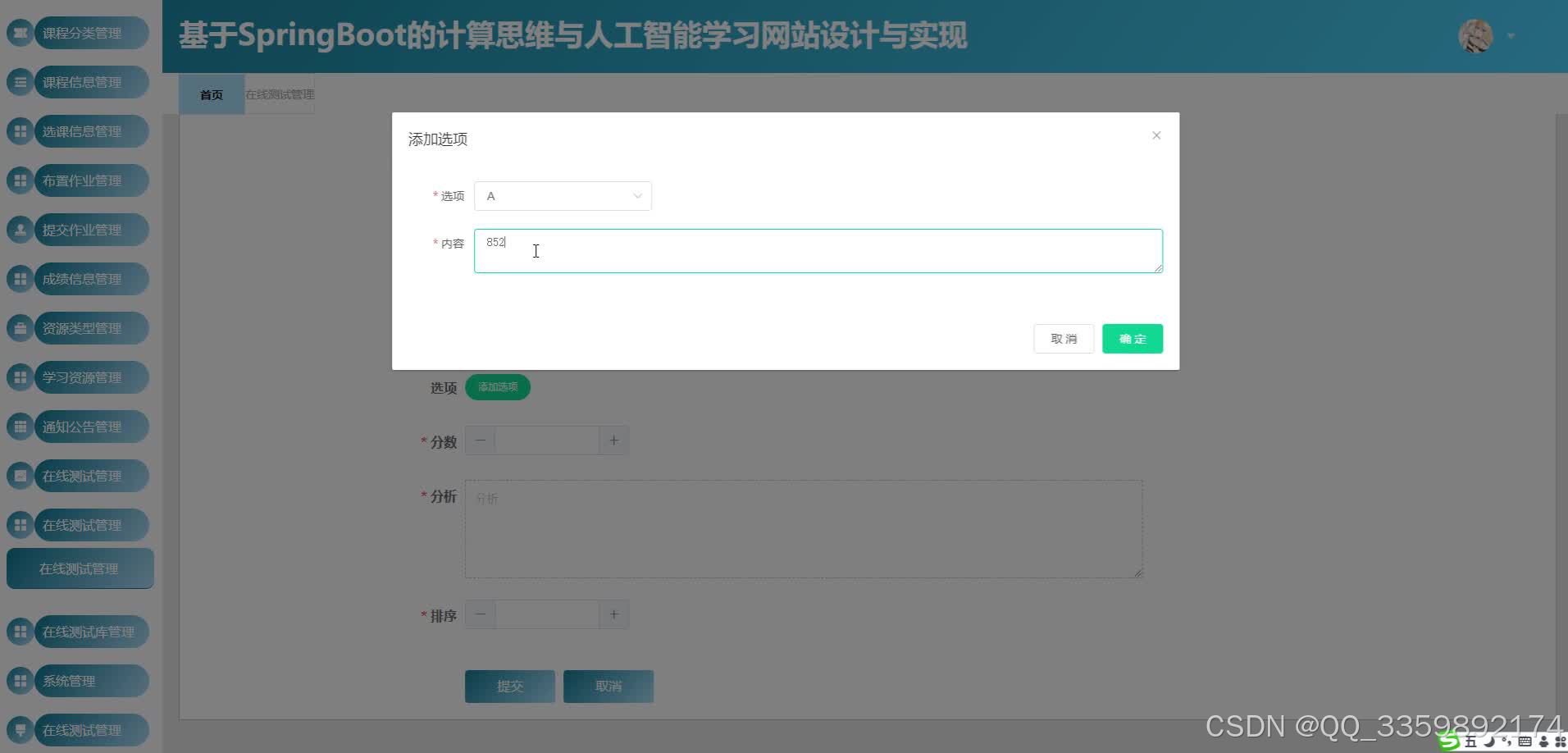
Task: Select the 在线测试库管理 sidebar icon
Action: coord(21,632)
